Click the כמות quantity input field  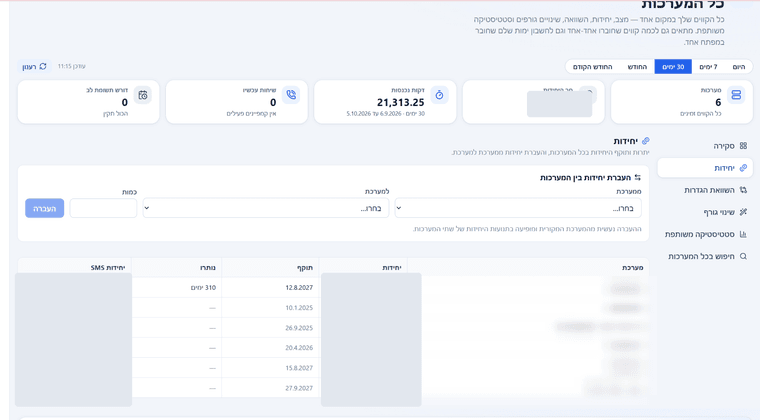coord(103,208)
